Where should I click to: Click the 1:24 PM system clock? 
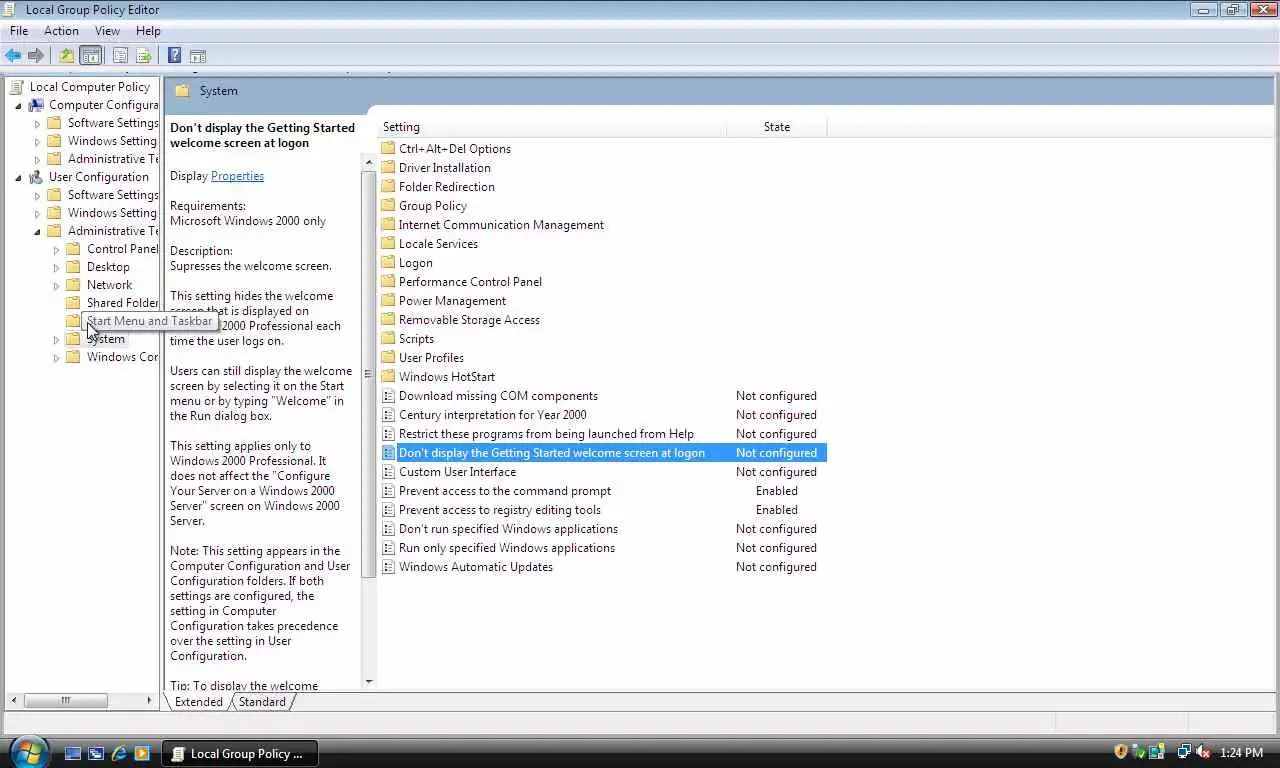point(1240,753)
